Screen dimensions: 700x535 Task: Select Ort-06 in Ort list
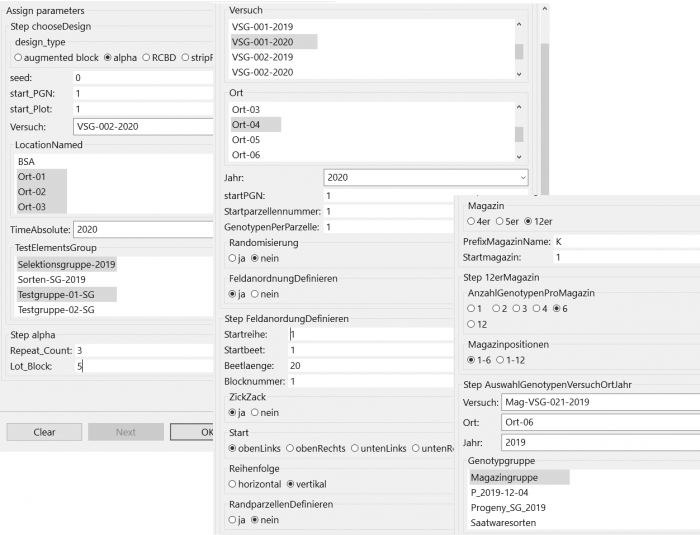coord(246,155)
